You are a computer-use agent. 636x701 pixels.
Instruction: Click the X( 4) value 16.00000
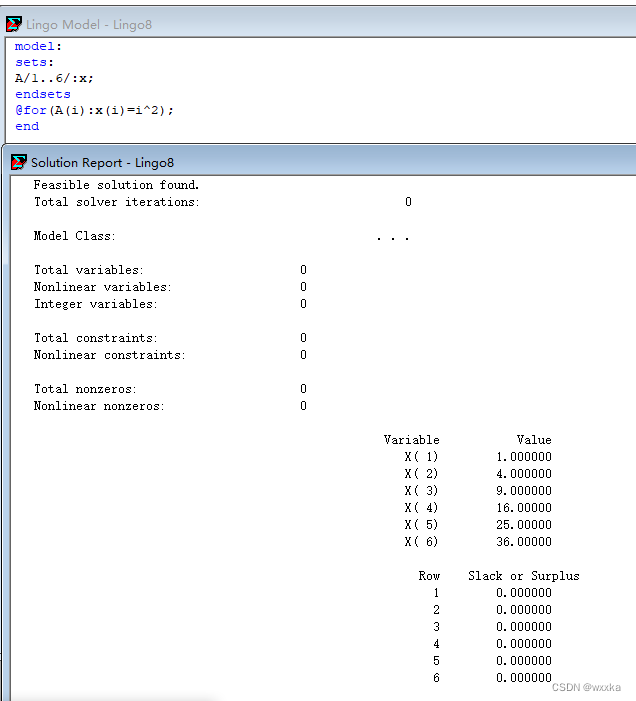[523, 508]
